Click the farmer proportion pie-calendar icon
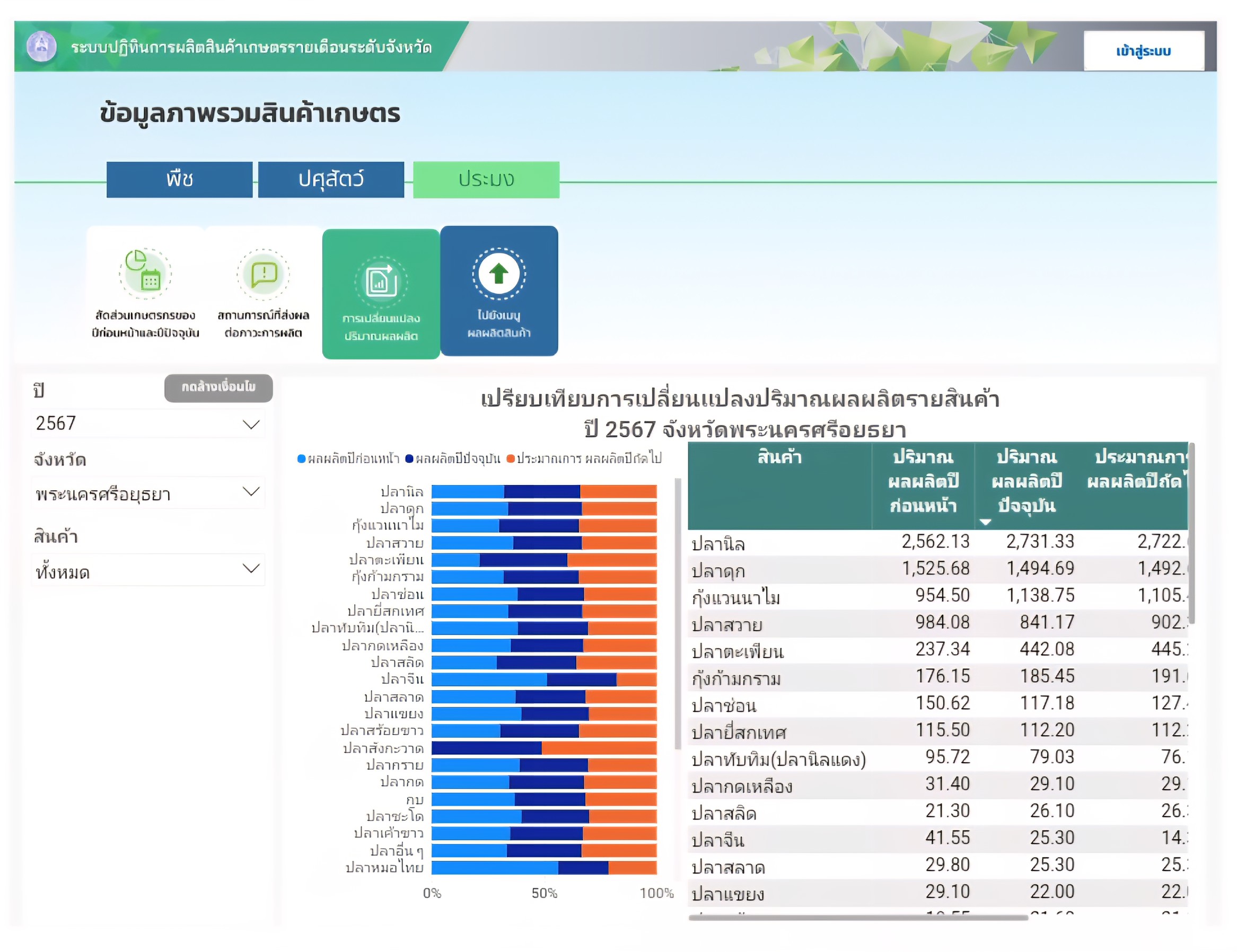Viewport: 1237px width, 952px height. coord(145,274)
